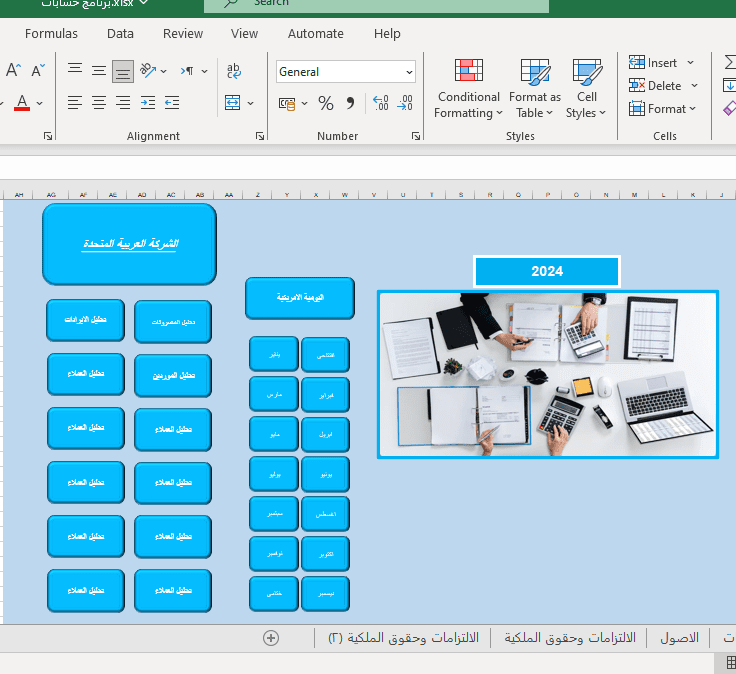Click the Decrease Font Size icon
736x674 pixels.
click(x=38, y=70)
